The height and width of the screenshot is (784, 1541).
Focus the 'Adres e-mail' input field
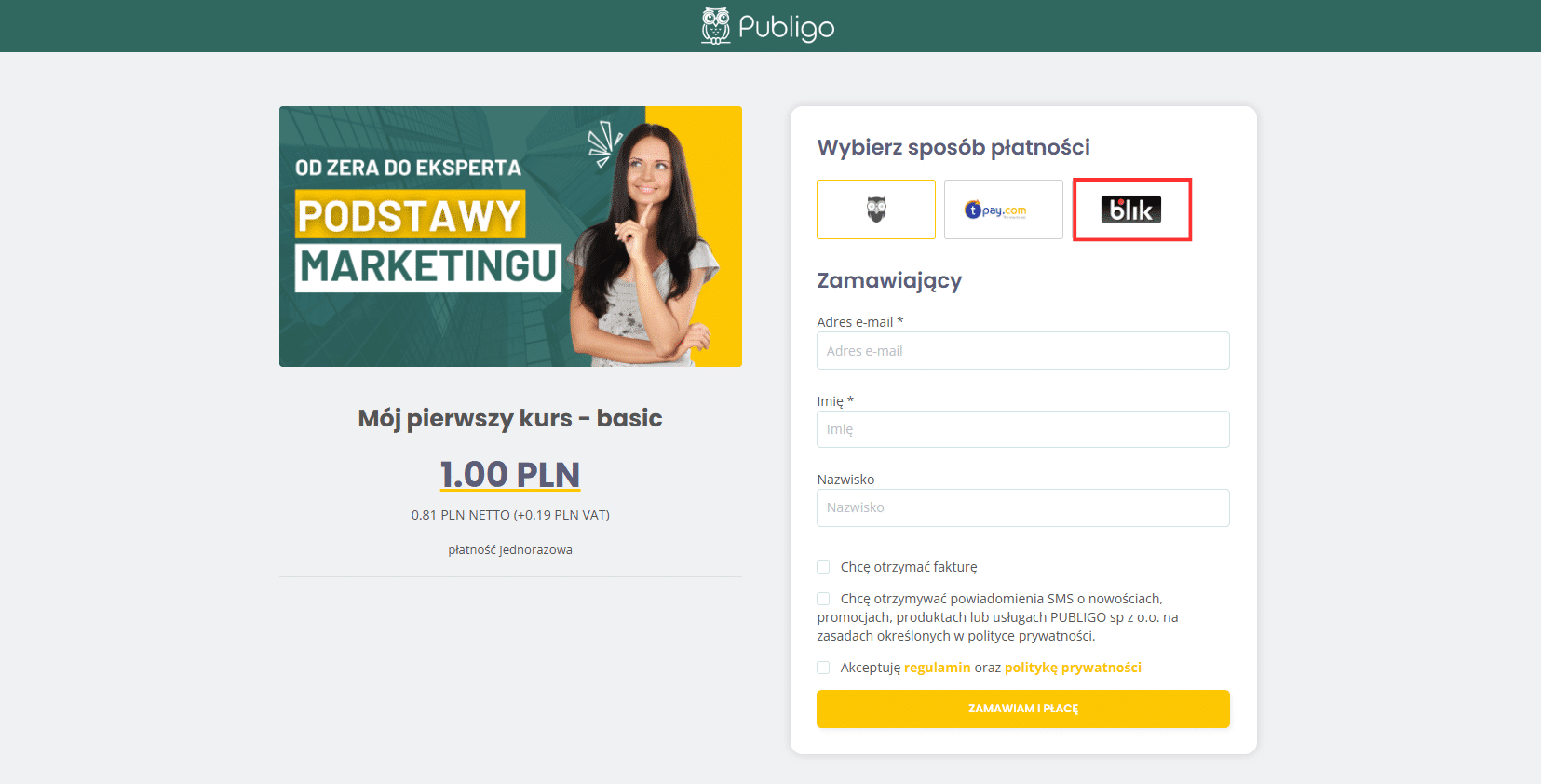point(1023,351)
